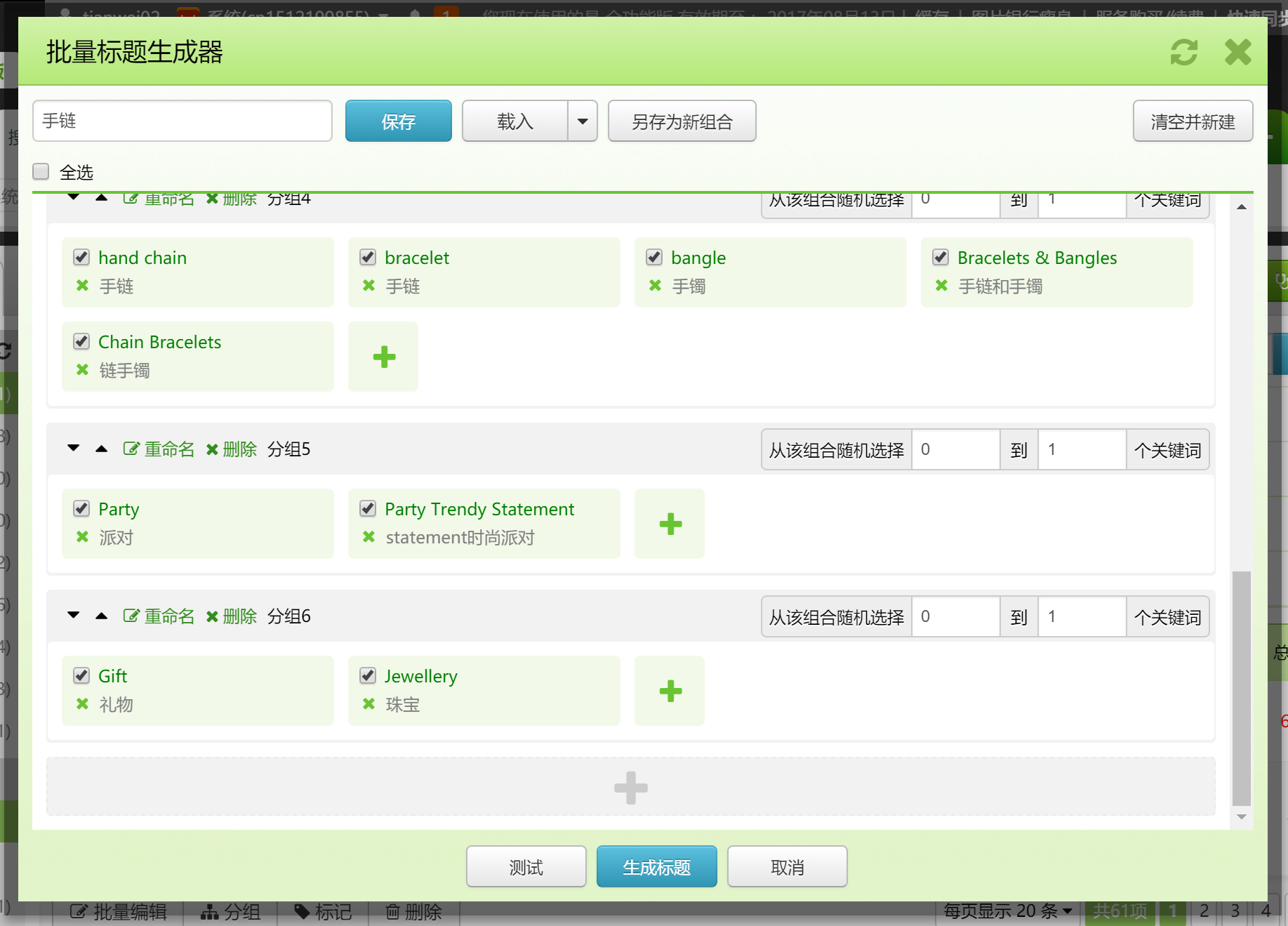Viewport: 1288px width, 926px height.
Task: Rename group 分组6
Action: click(159, 616)
